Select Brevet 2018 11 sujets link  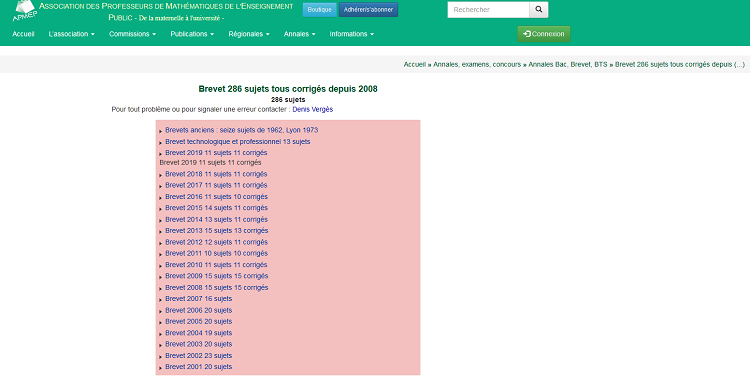pyautogui.click(x=216, y=174)
